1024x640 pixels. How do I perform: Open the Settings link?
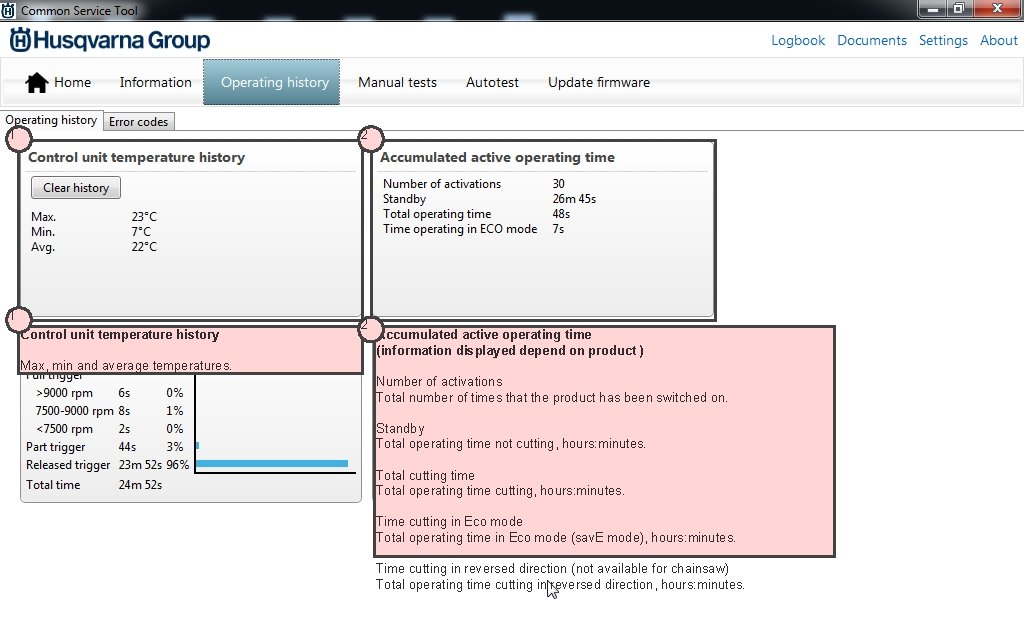(943, 40)
